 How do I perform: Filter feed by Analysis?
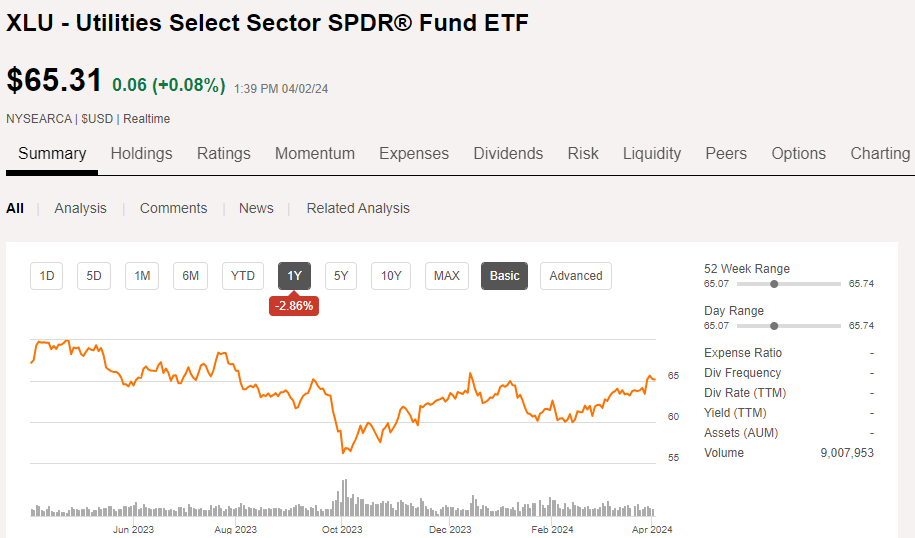[x=80, y=208]
